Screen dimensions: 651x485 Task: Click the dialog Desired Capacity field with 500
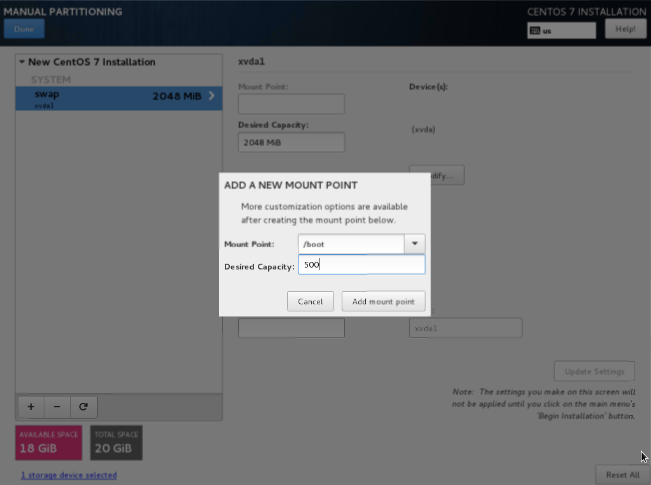click(362, 265)
